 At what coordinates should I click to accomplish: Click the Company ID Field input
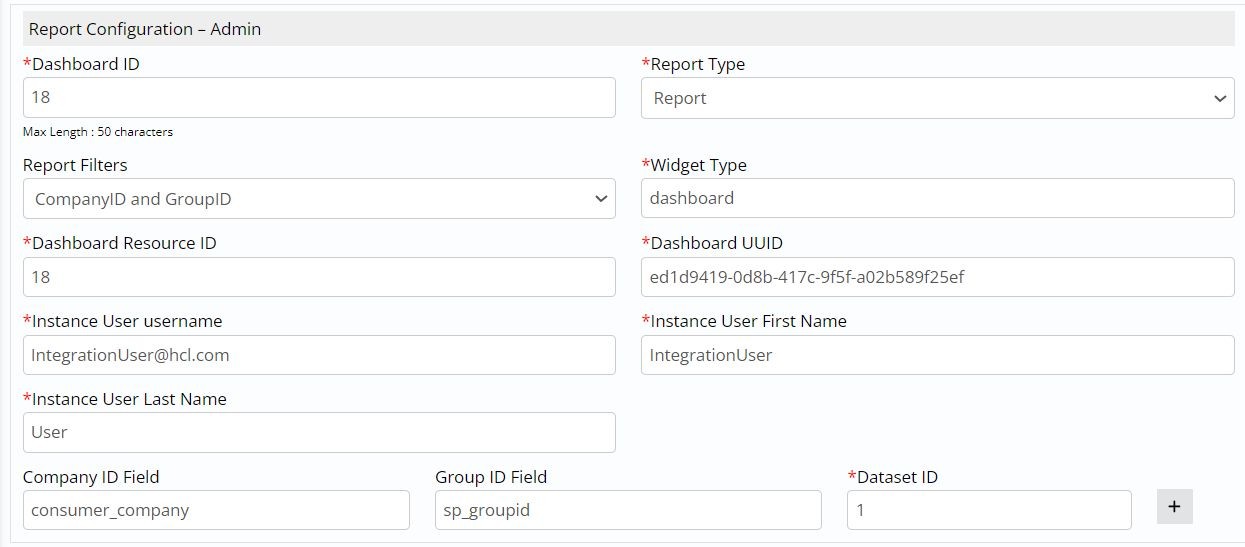[216, 510]
